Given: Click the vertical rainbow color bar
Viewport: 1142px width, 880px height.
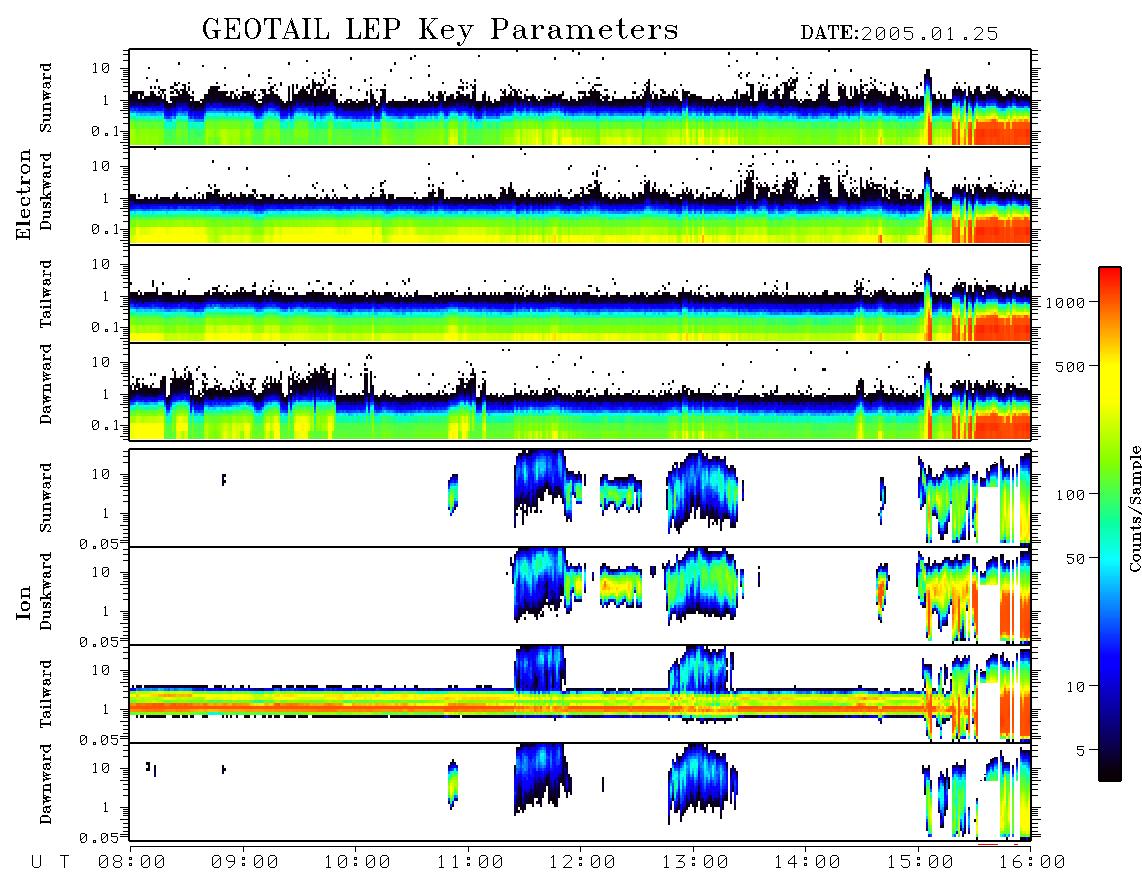Looking at the screenshot, I should (x=1109, y=524).
